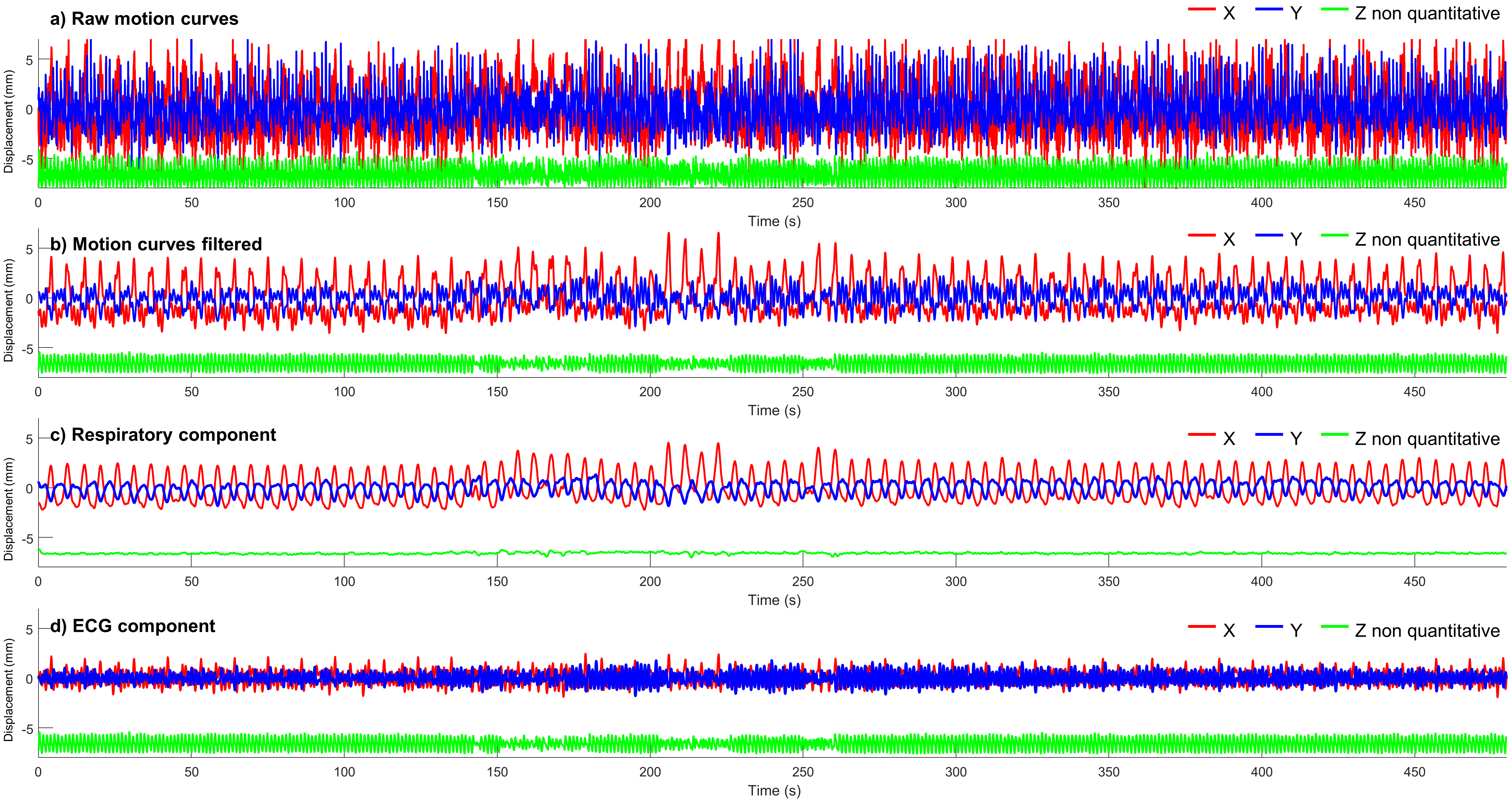Click the 'Time (s)' label under panel d
Image resolution: width=1512 pixels, height=800 pixels.
pyautogui.click(x=774, y=790)
